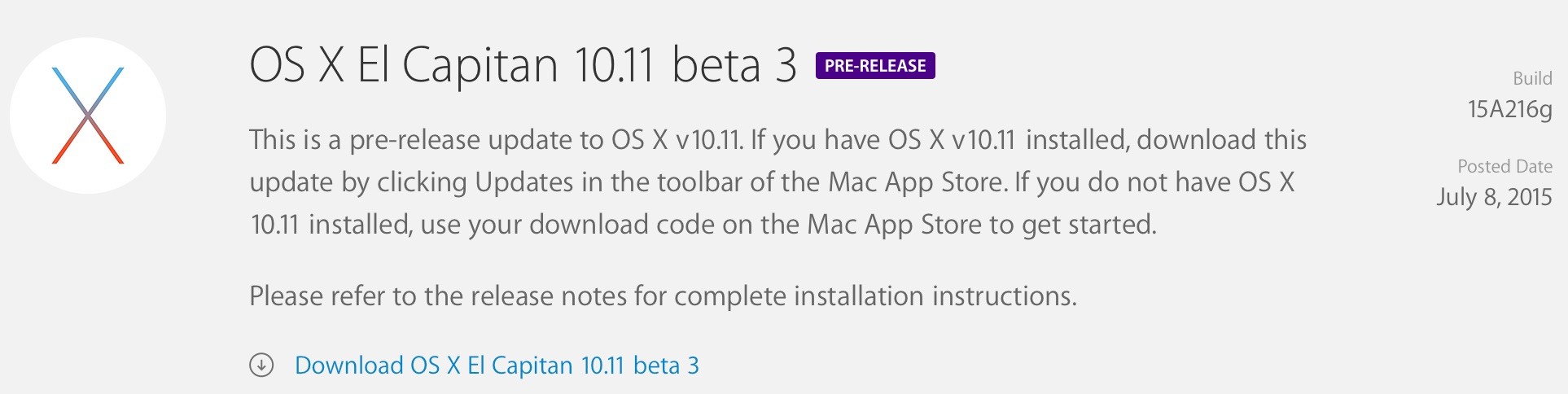Select the July 8, 2015 date
Screen dimensions: 1568x394
[1494, 197]
